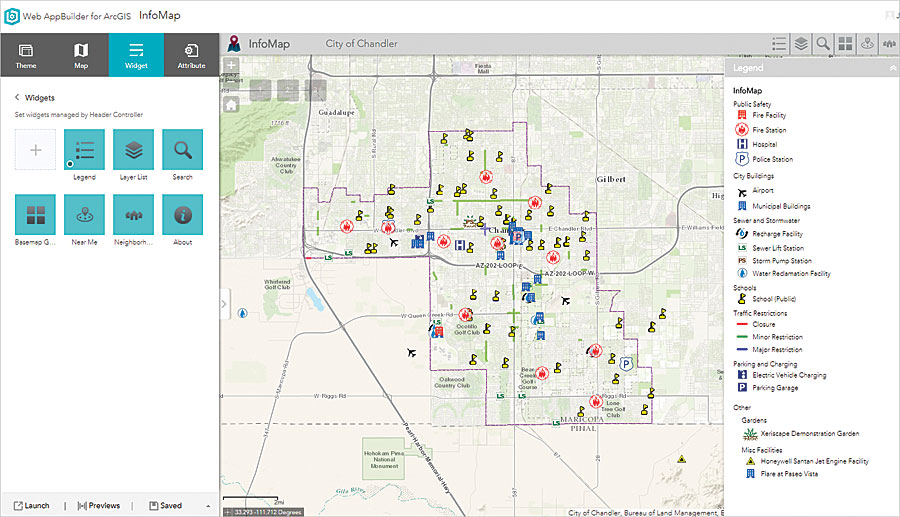Image resolution: width=900 pixels, height=517 pixels.
Task: Click Minor Restriction legend line swatch
Action: click(x=742, y=337)
